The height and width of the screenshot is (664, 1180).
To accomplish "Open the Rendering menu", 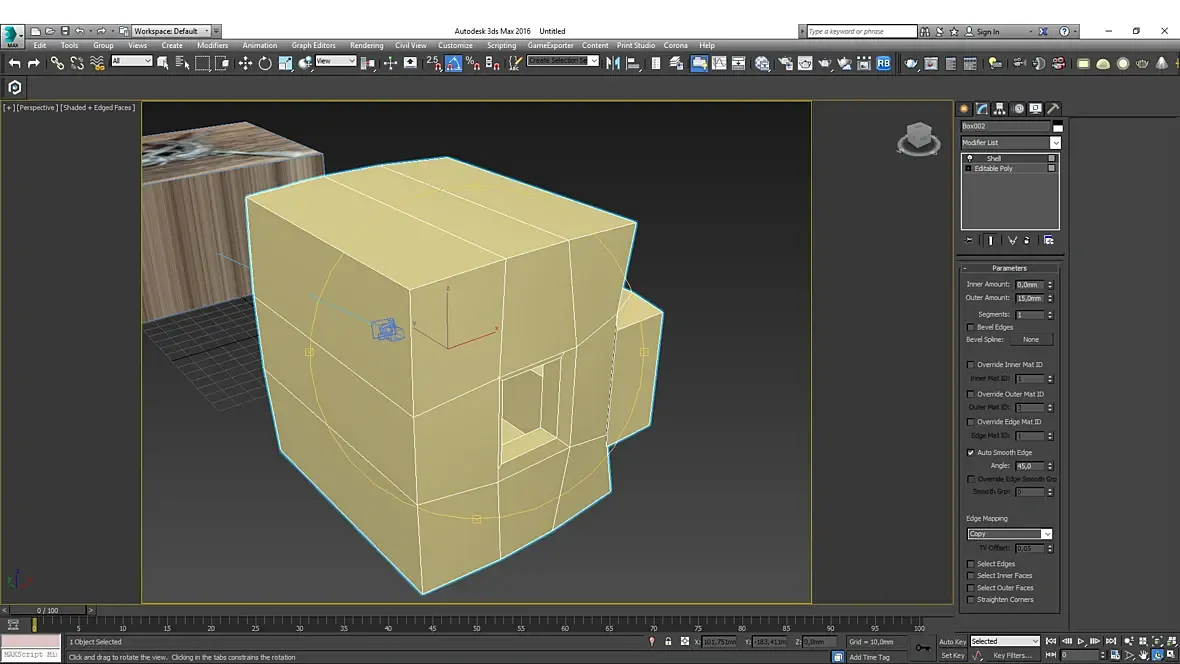I will tap(366, 45).
